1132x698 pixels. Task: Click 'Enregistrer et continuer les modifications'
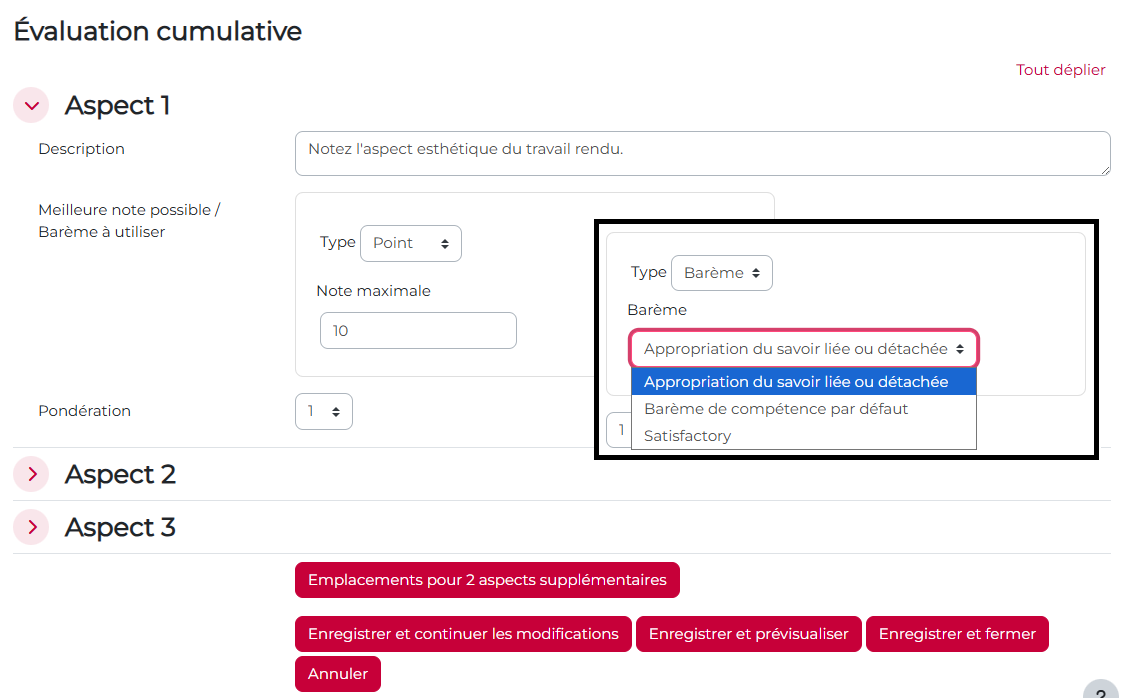[463, 634]
